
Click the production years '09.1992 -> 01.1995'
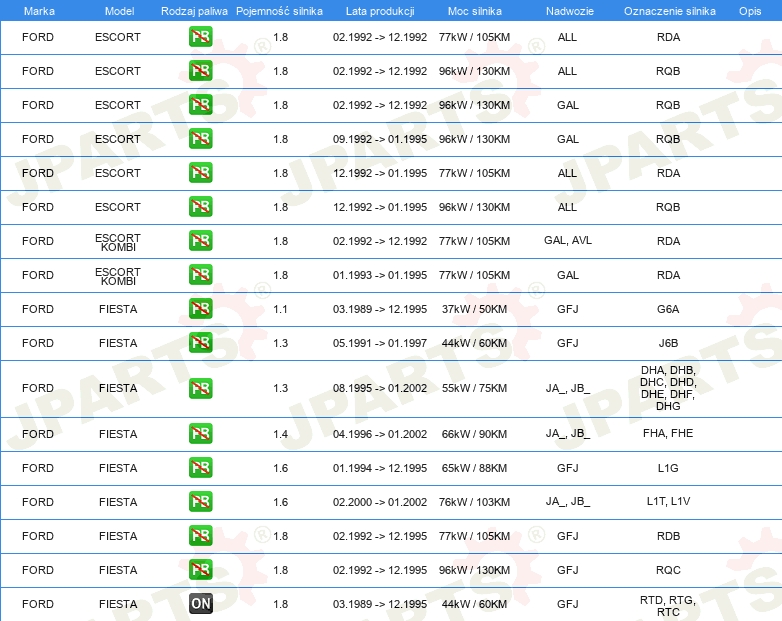(x=380, y=139)
